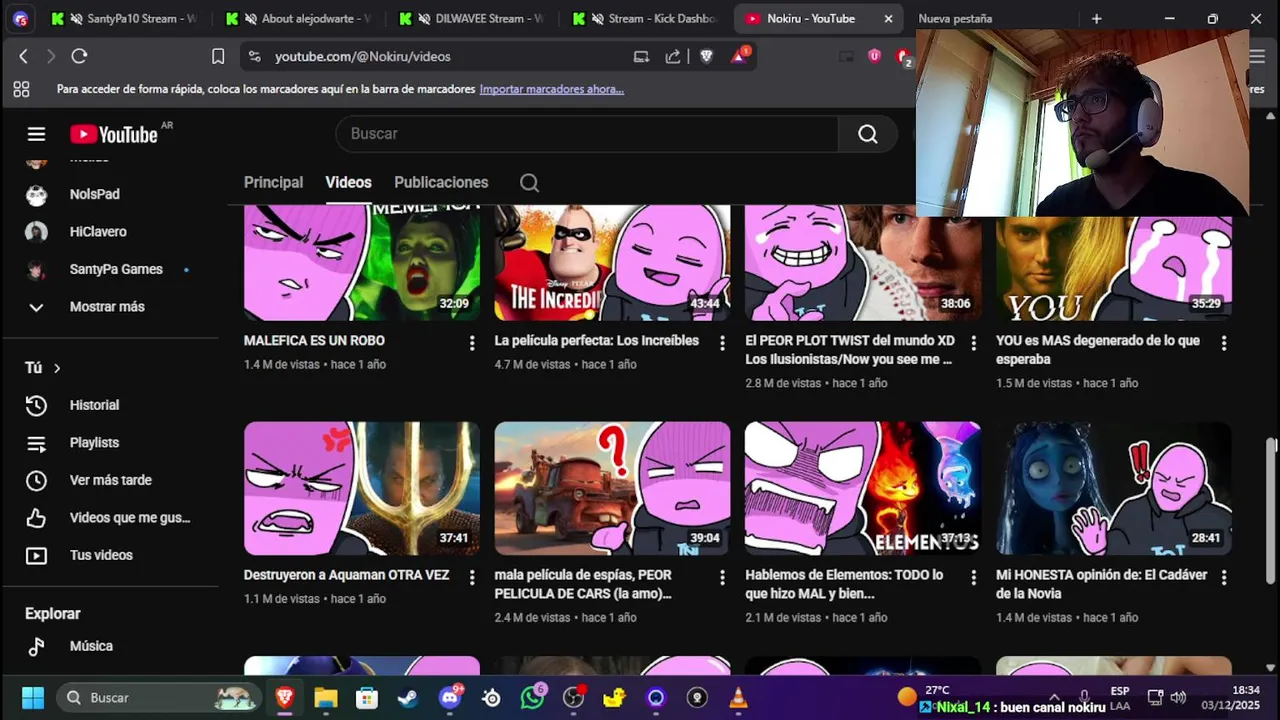This screenshot has width=1280, height=720.
Task: Open File Explorer from the taskbar
Action: click(x=326, y=697)
